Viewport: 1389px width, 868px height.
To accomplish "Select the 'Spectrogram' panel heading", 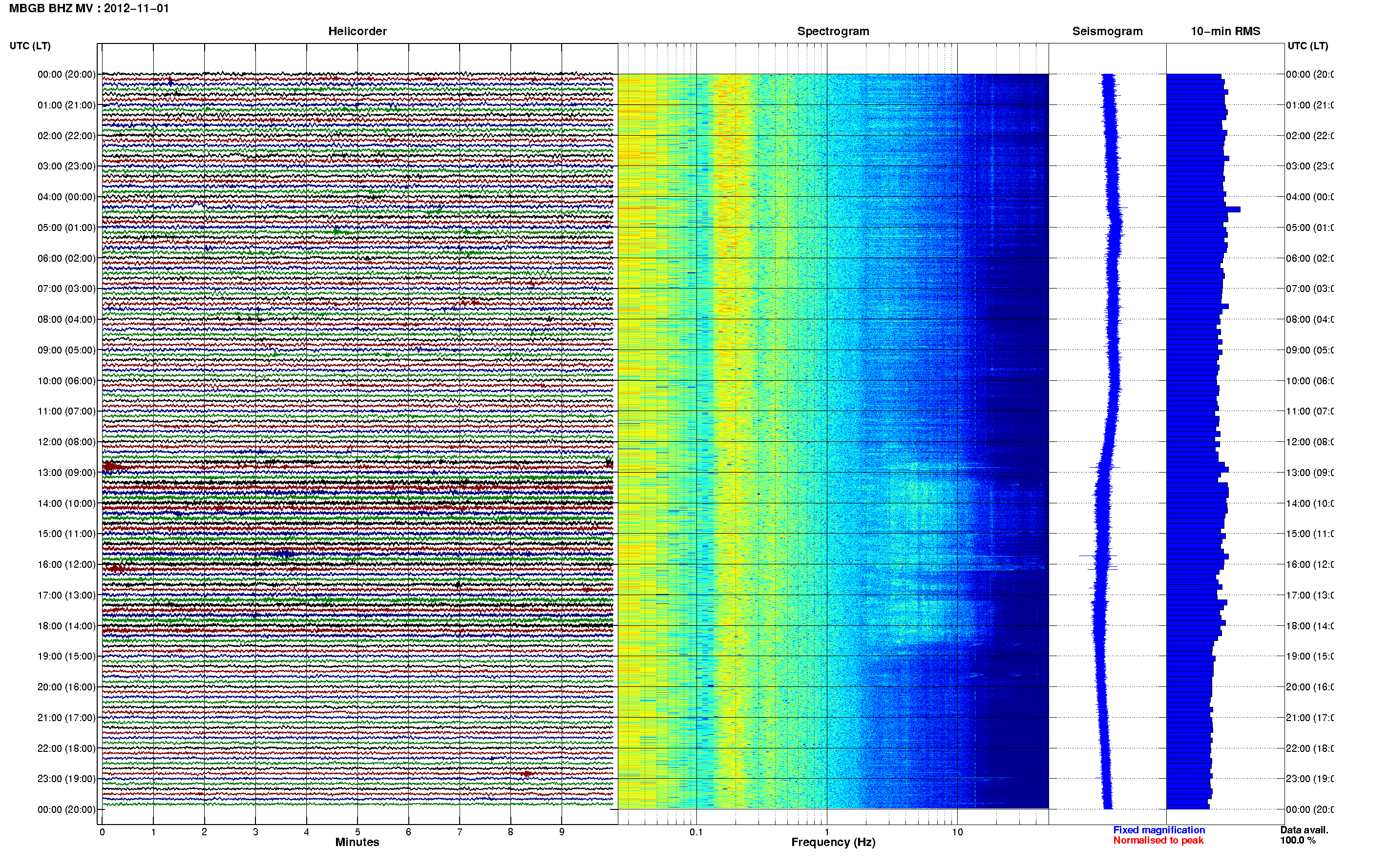I will pyautogui.click(x=833, y=32).
